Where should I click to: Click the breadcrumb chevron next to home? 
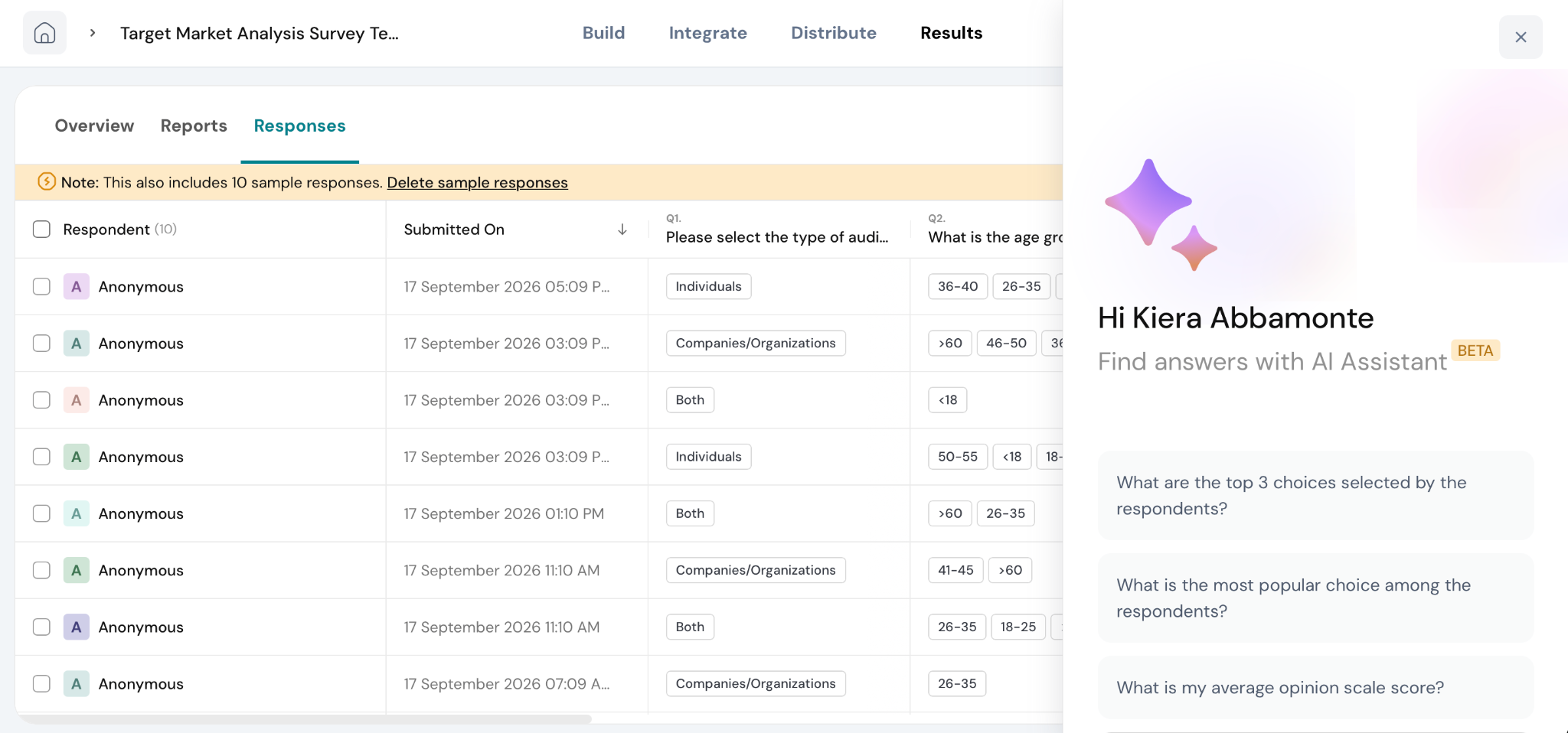tap(93, 33)
